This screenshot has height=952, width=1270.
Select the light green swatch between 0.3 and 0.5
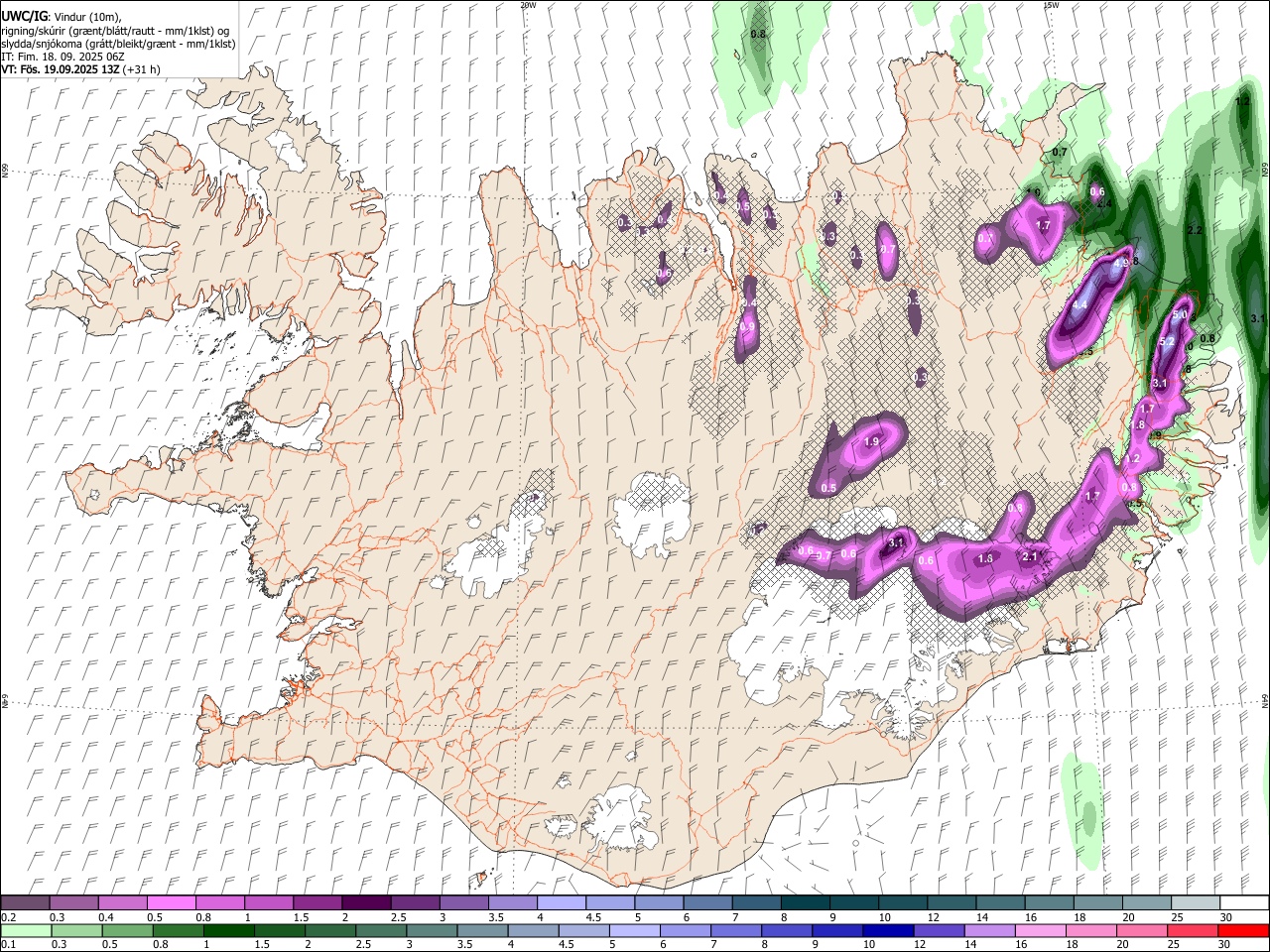tap(74, 930)
